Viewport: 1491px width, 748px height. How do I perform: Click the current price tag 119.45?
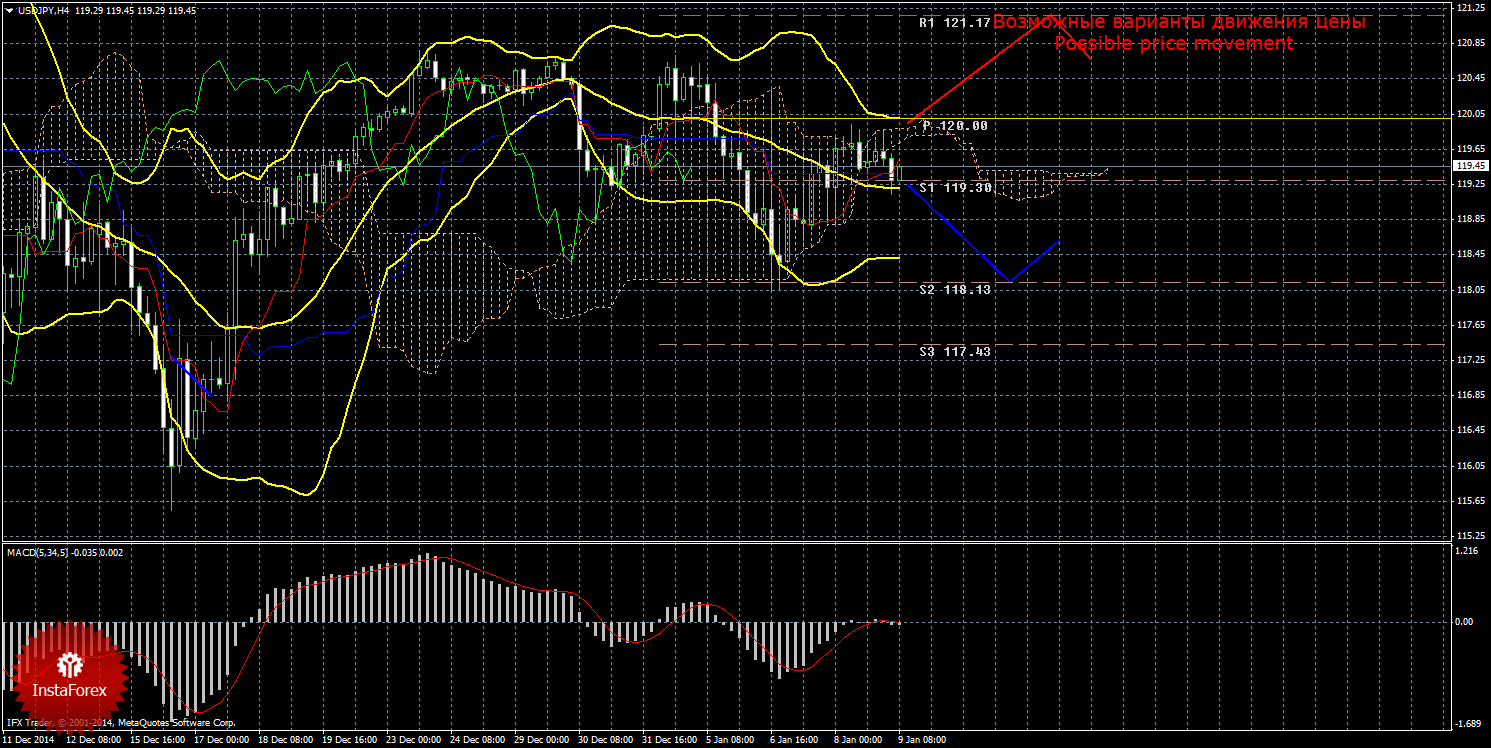coord(1472,166)
